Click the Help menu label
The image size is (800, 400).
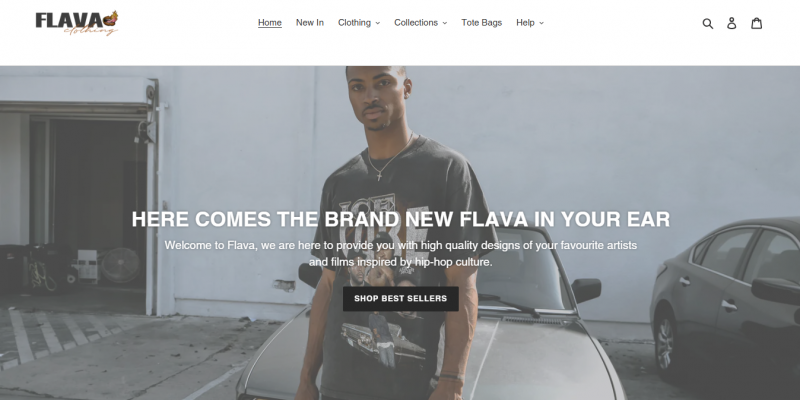525,22
